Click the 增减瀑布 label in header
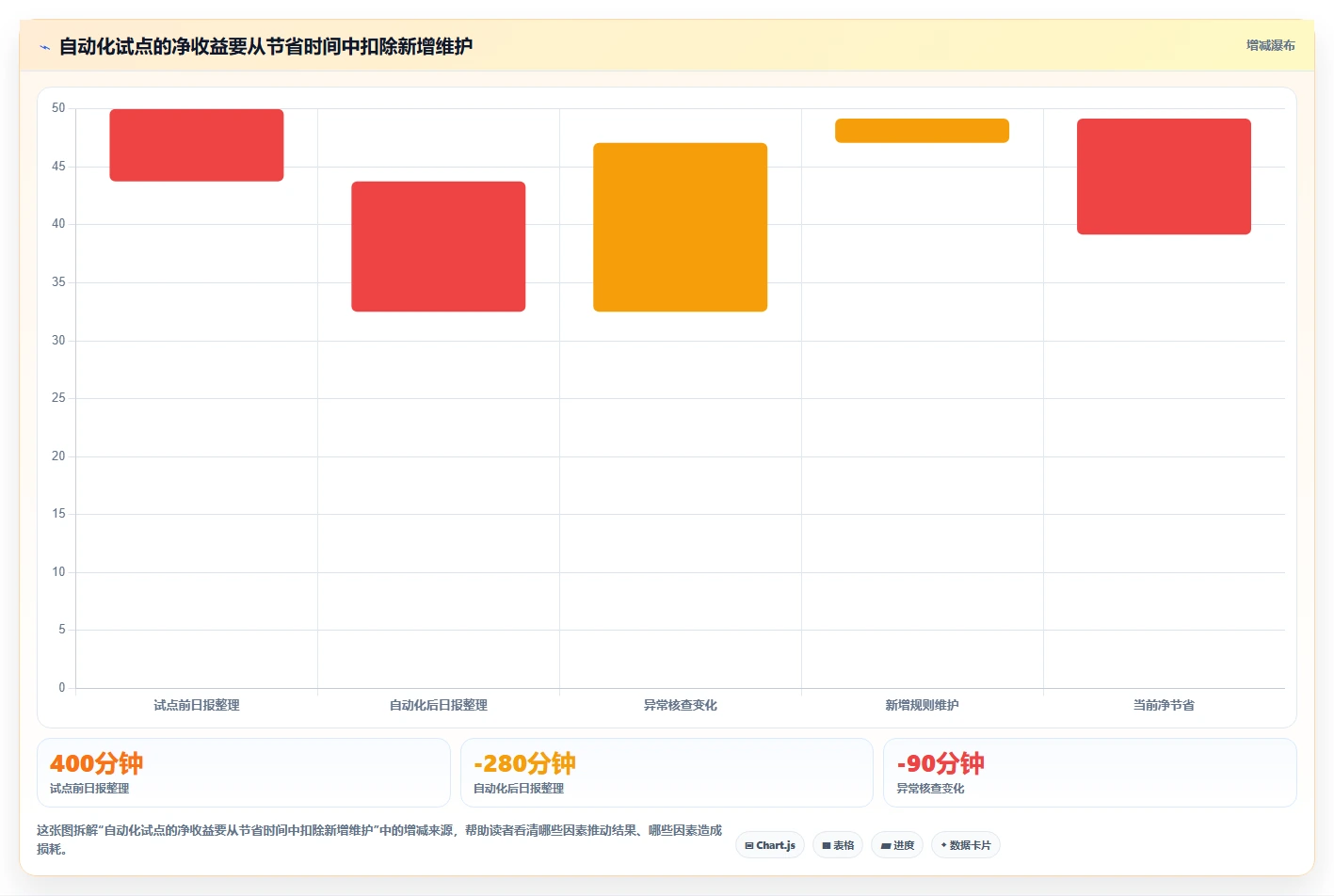1334x896 pixels. [x=1270, y=45]
